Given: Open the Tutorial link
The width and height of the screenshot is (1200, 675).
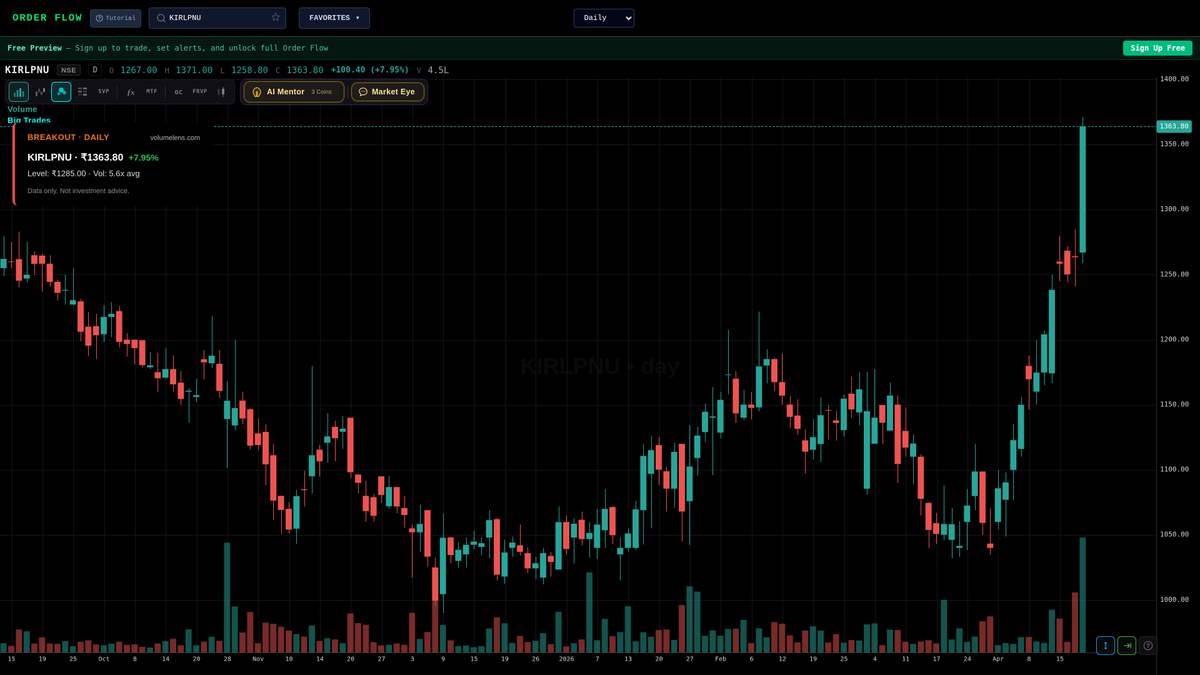Looking at the screenshot, I should point(115,17).
